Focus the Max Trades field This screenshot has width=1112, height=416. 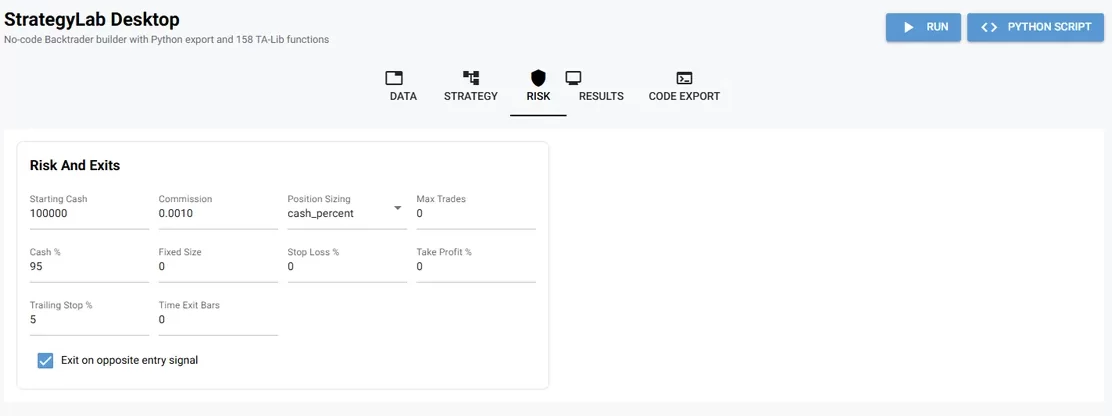476,212
